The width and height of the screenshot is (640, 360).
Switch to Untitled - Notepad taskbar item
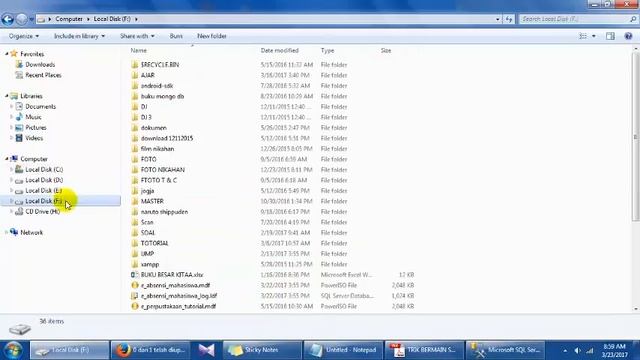point(343,350)
